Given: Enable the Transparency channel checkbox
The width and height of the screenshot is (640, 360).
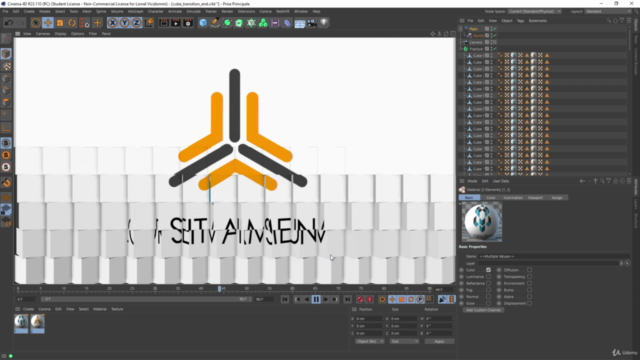Looking at the screenshot, I should pos(529,277).
